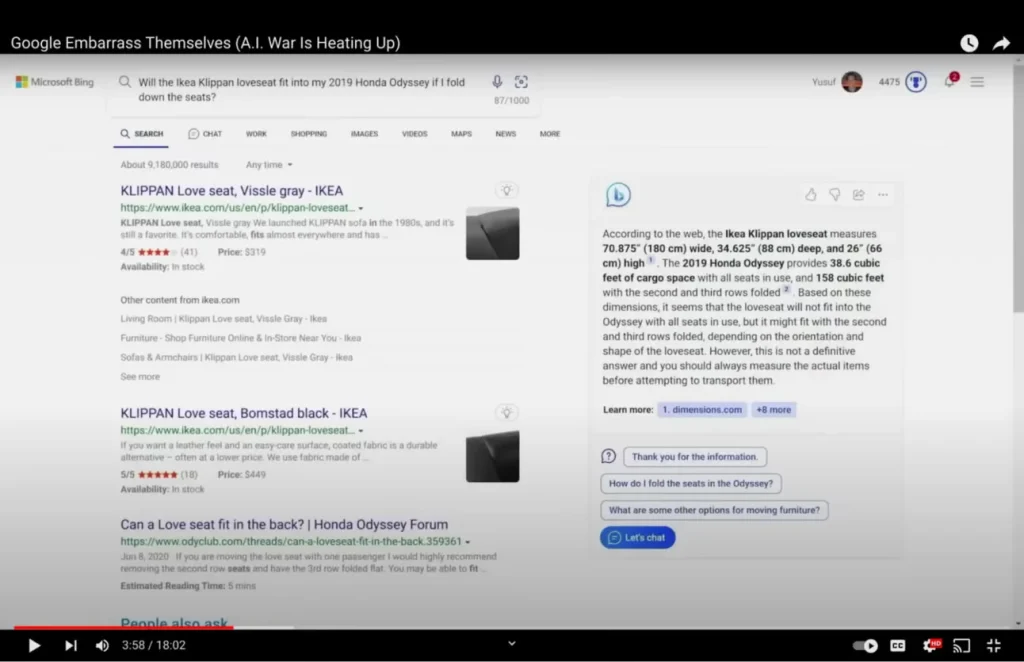Exit full screen mode
The image size is (1024, 662).
tap(993, 646)
